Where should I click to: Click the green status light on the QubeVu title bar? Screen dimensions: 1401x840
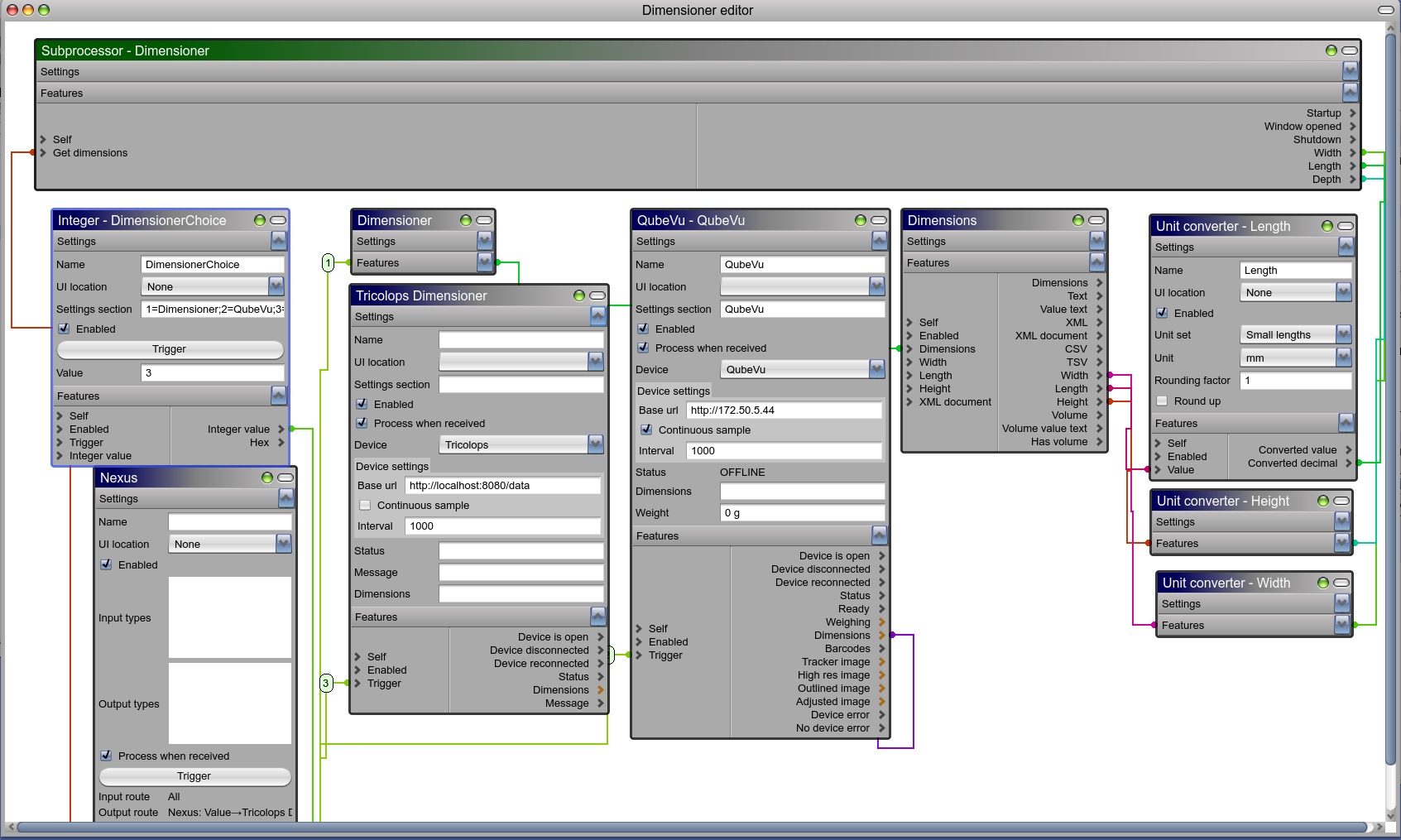pos(860,220)
